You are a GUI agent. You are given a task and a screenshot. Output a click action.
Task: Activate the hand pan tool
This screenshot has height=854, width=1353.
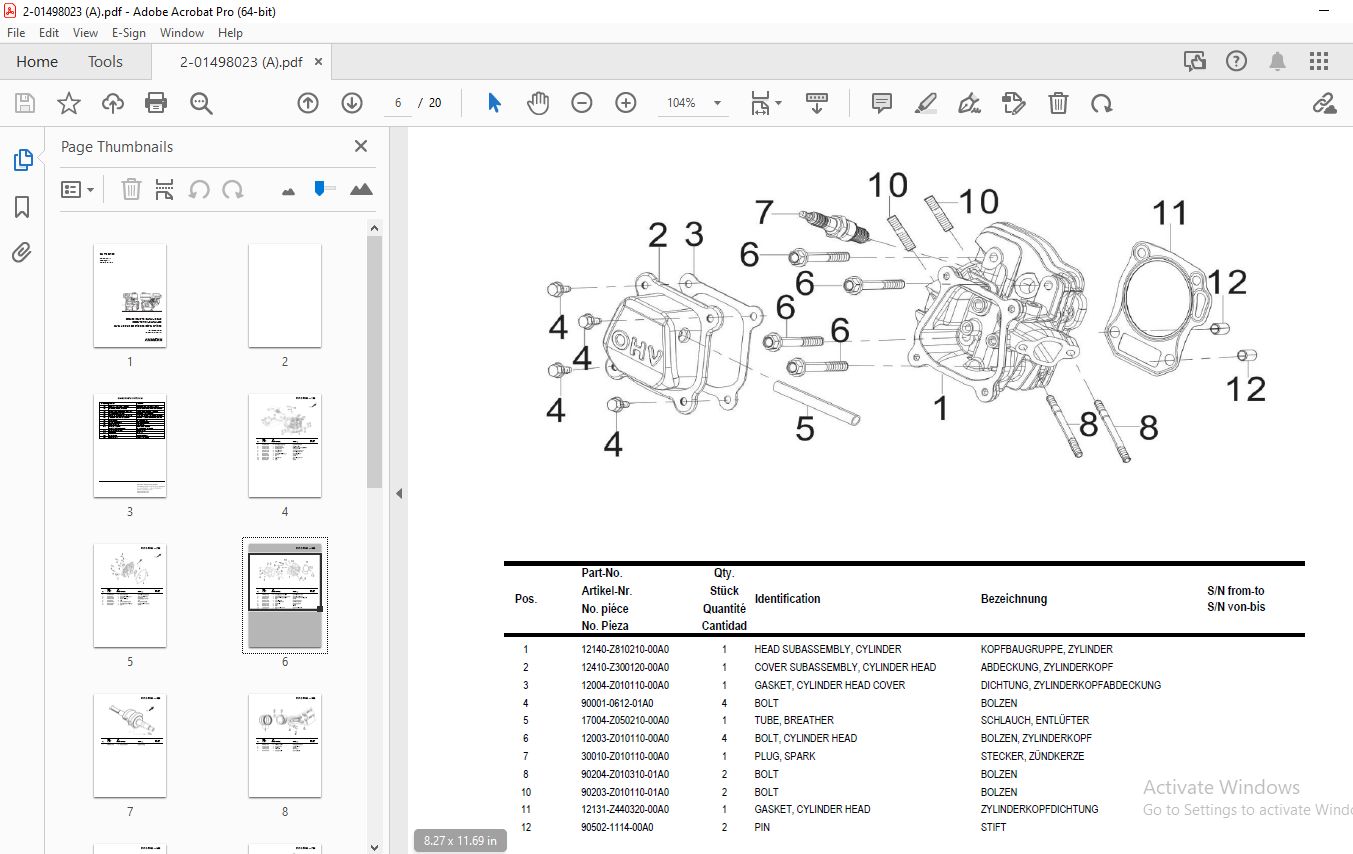pos(538,103)
